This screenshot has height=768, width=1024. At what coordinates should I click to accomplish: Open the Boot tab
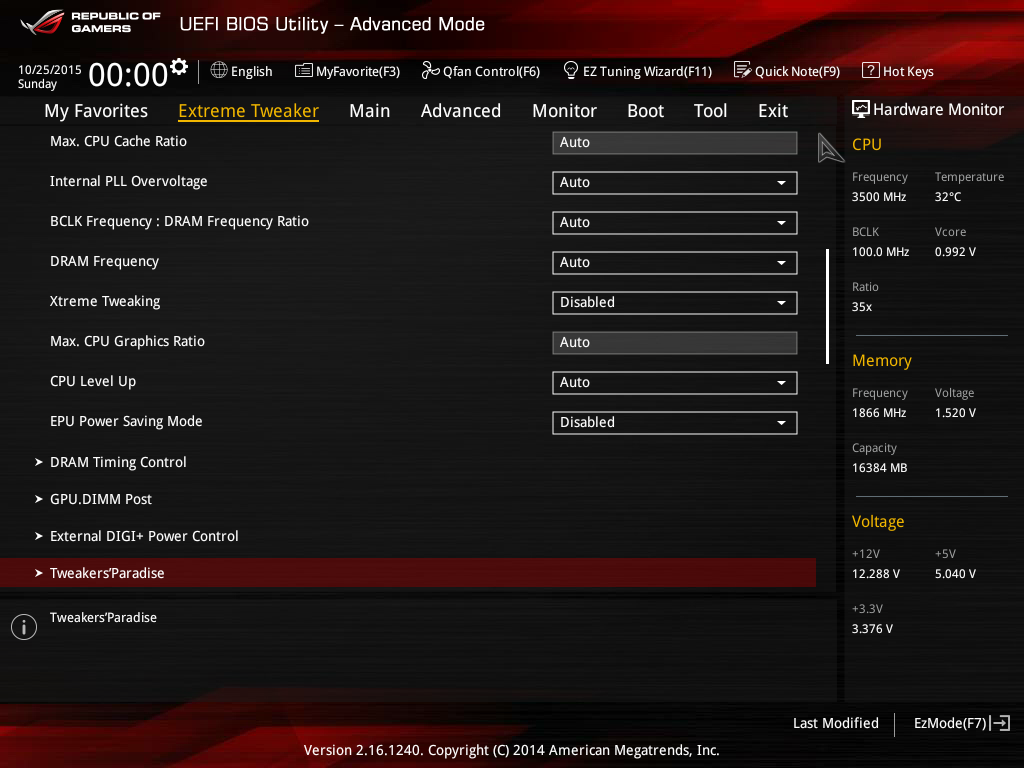[645, 111]
